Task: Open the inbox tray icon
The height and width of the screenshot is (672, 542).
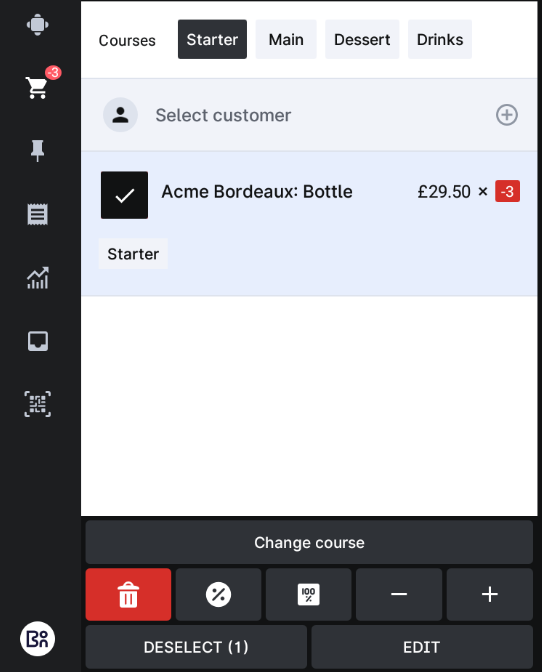Action: 38,341
